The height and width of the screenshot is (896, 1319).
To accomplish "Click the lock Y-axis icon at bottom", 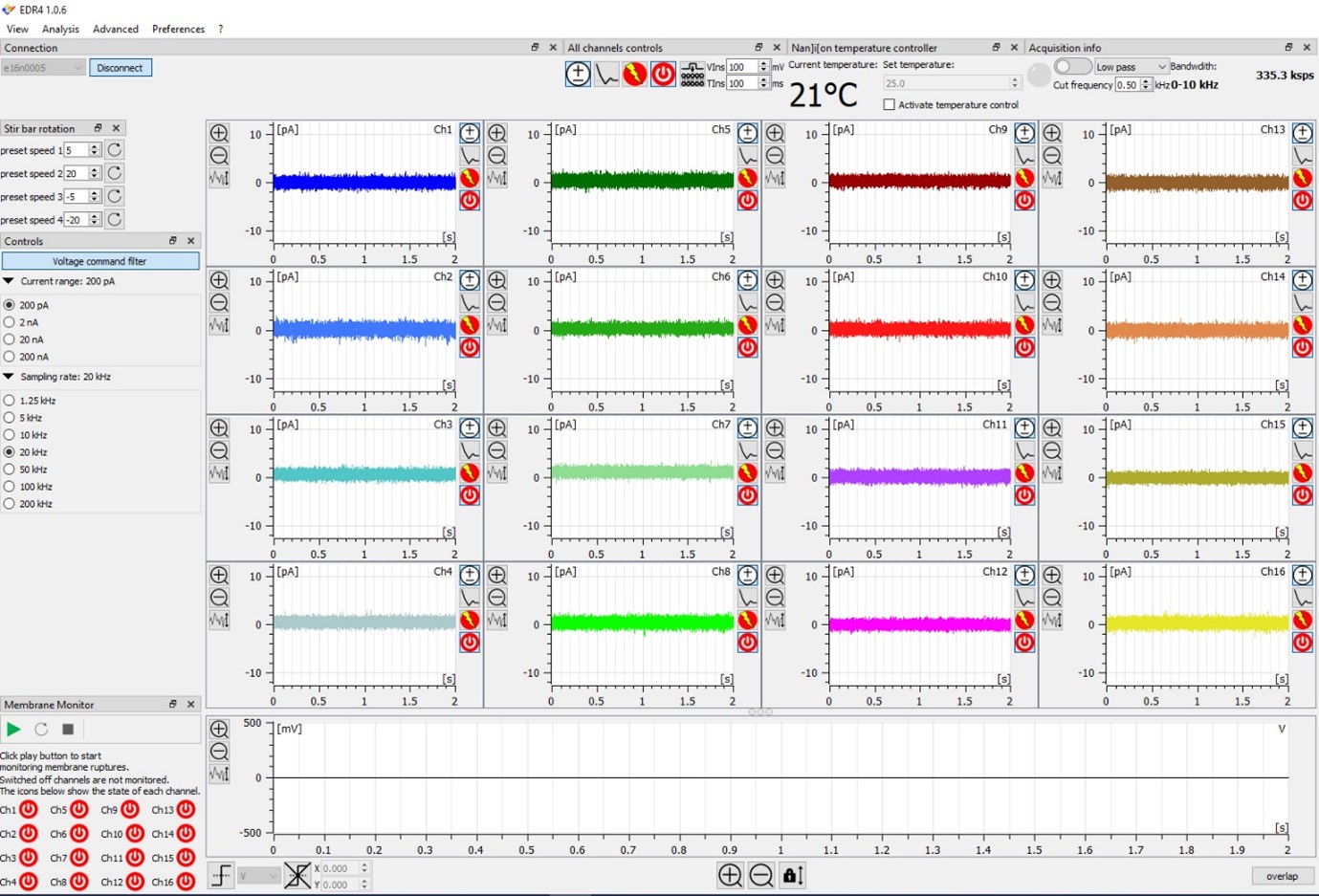I will tap(793, 875).
